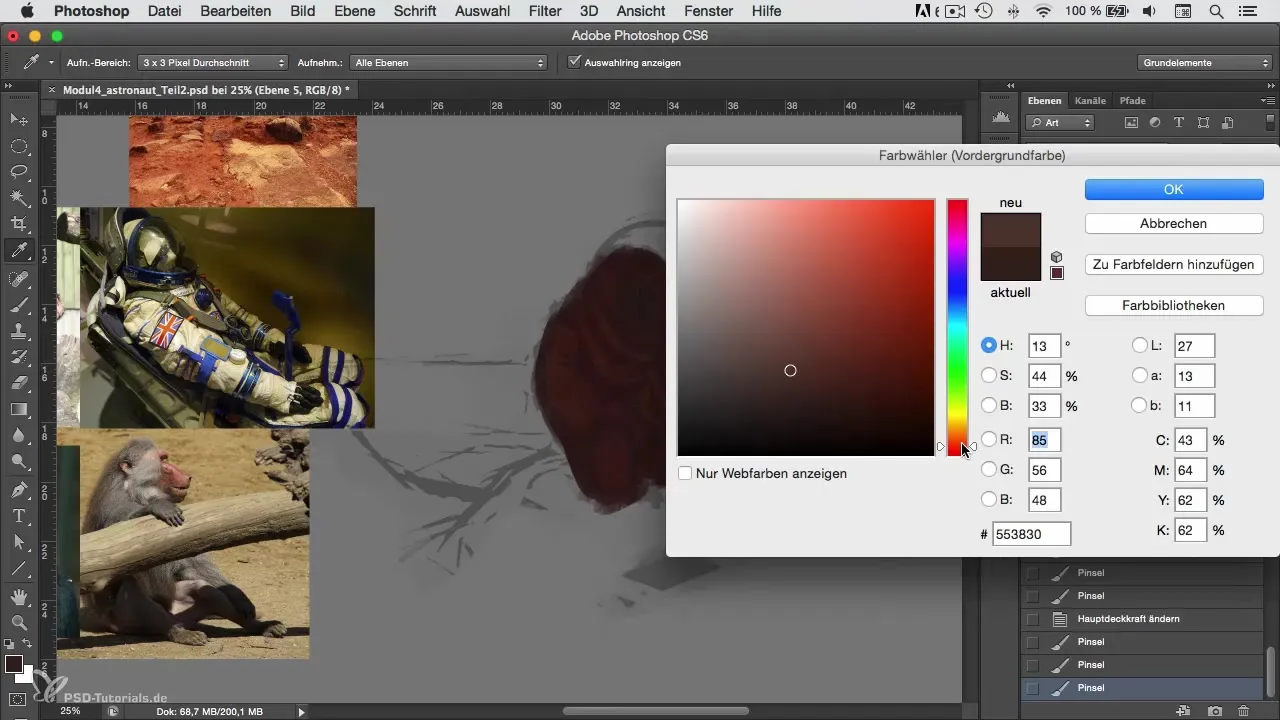
Task: Open the Filter menu
Action: click(x=545, y=11)
